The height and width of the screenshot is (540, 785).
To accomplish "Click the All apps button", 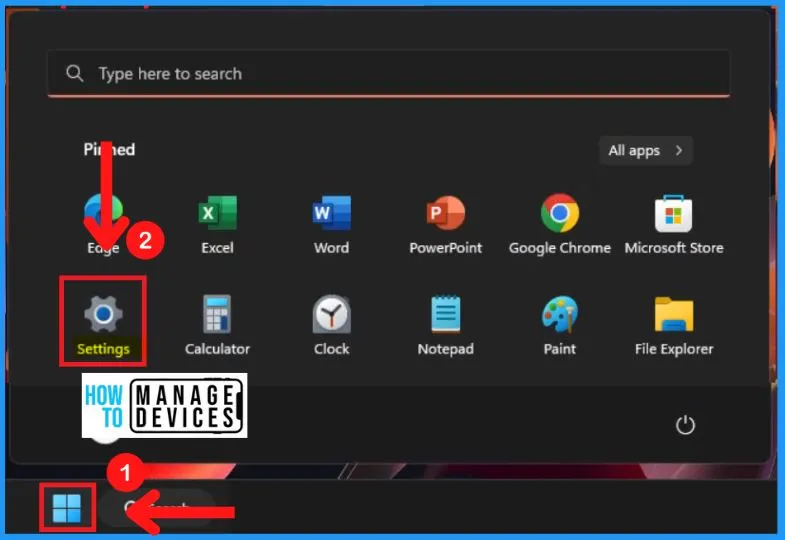I will tap(645, 150).
